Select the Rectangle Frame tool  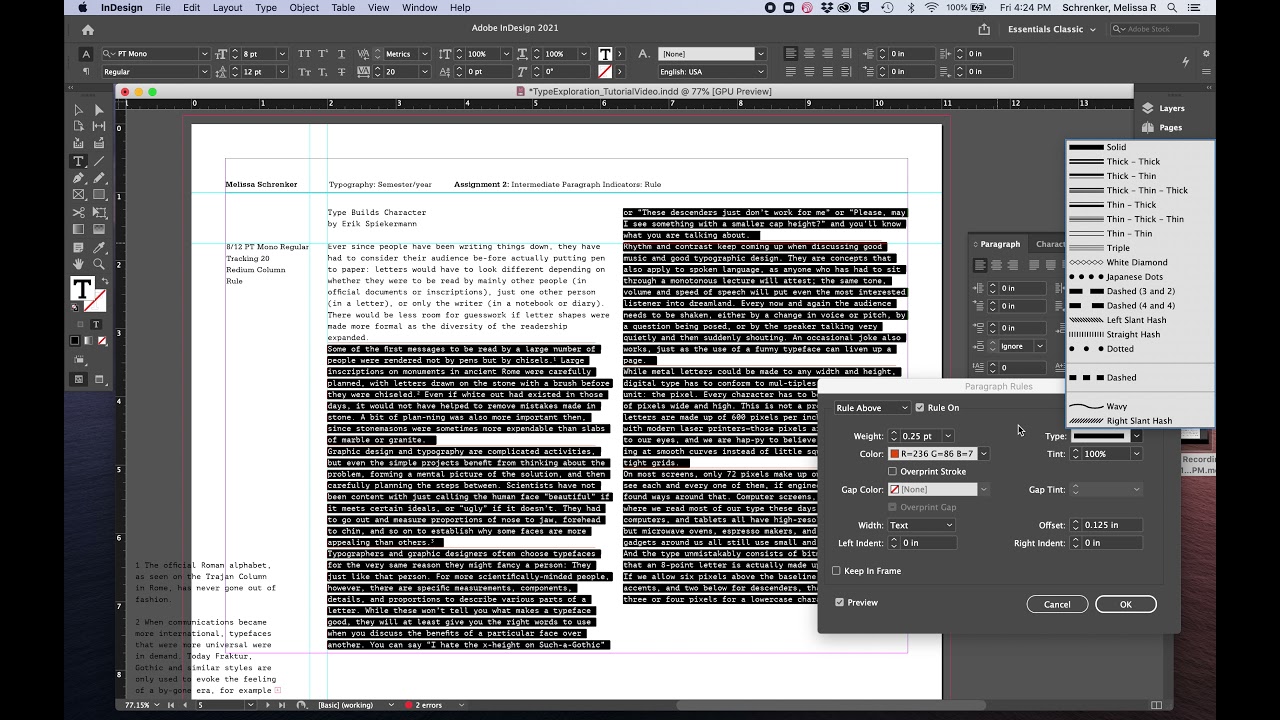click(x=78, y=195)
